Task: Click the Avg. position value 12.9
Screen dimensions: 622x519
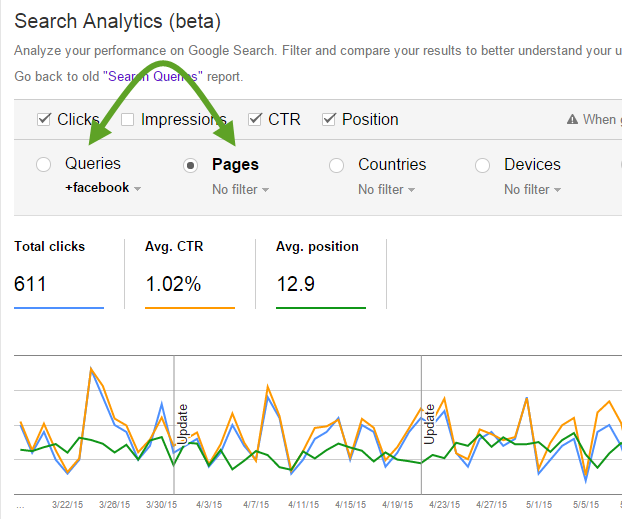Action: click(x=295, y=284)
